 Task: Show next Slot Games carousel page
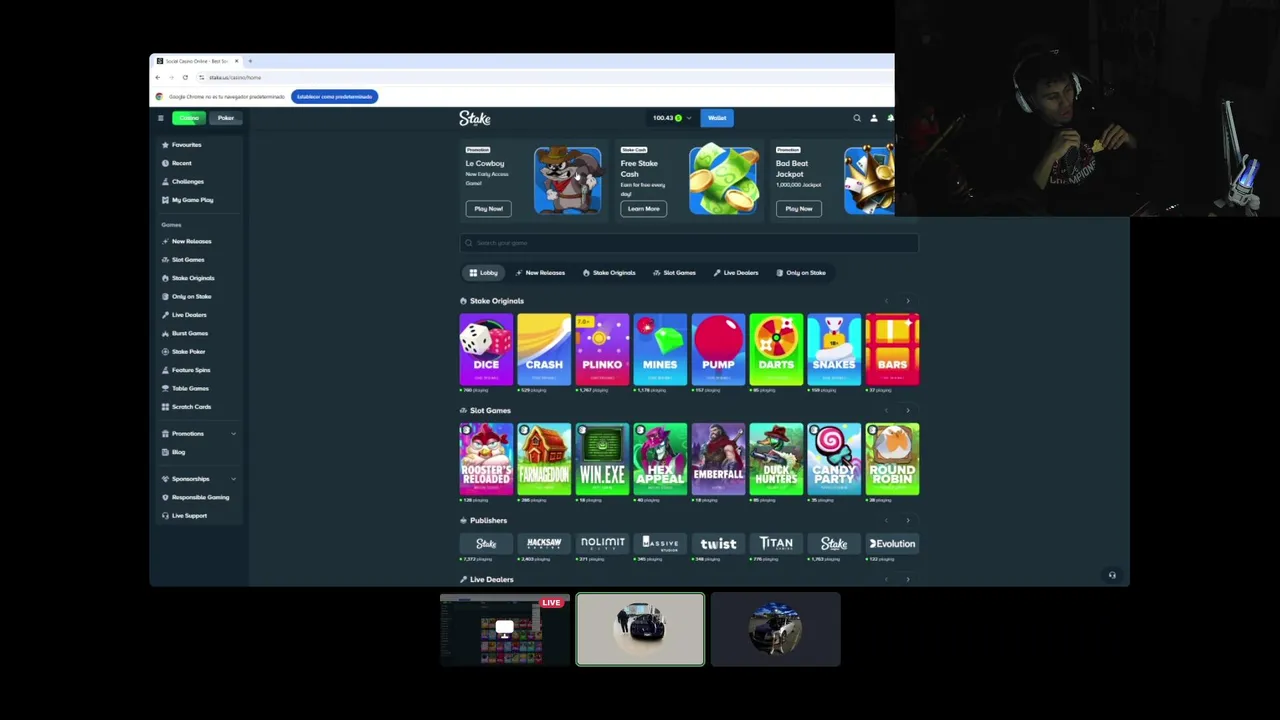(x=908, y=411)
